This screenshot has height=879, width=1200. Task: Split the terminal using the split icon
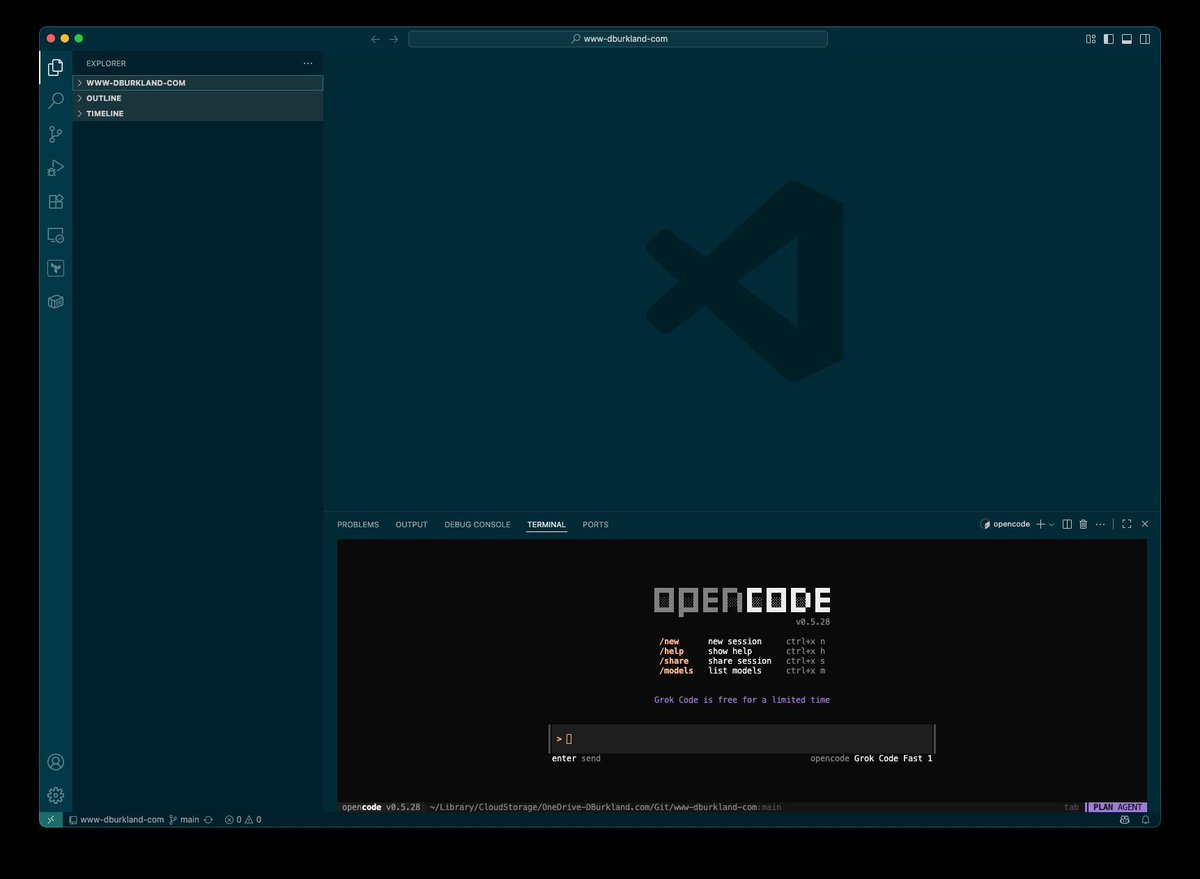[1066, 523]
